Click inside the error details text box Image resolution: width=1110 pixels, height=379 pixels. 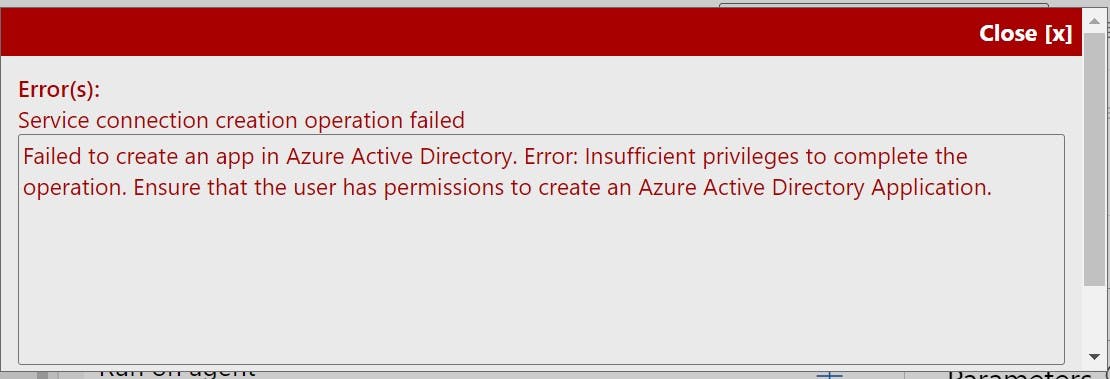[x=541, y=249]
